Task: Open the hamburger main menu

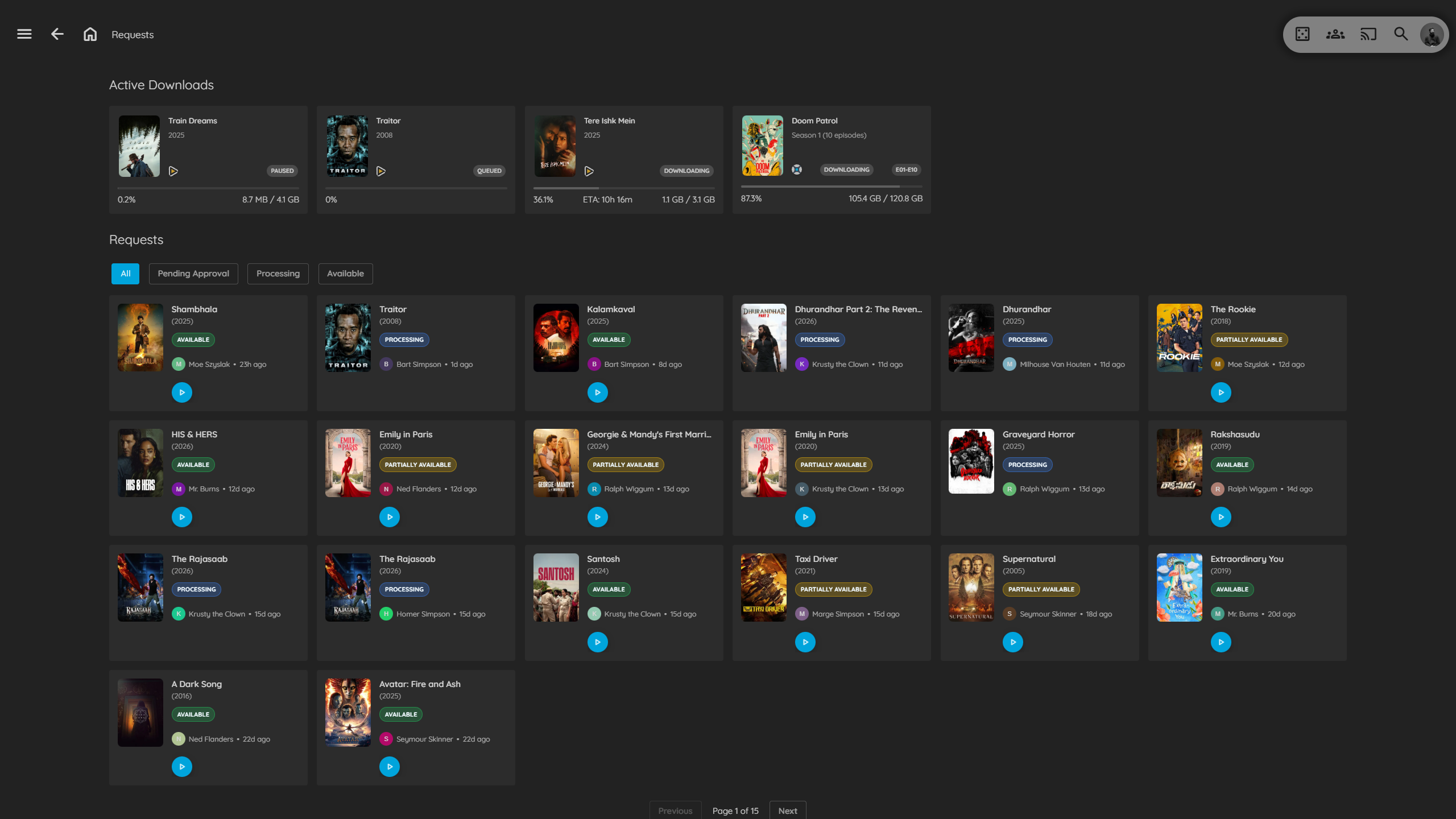Action: tap(24, 34)
